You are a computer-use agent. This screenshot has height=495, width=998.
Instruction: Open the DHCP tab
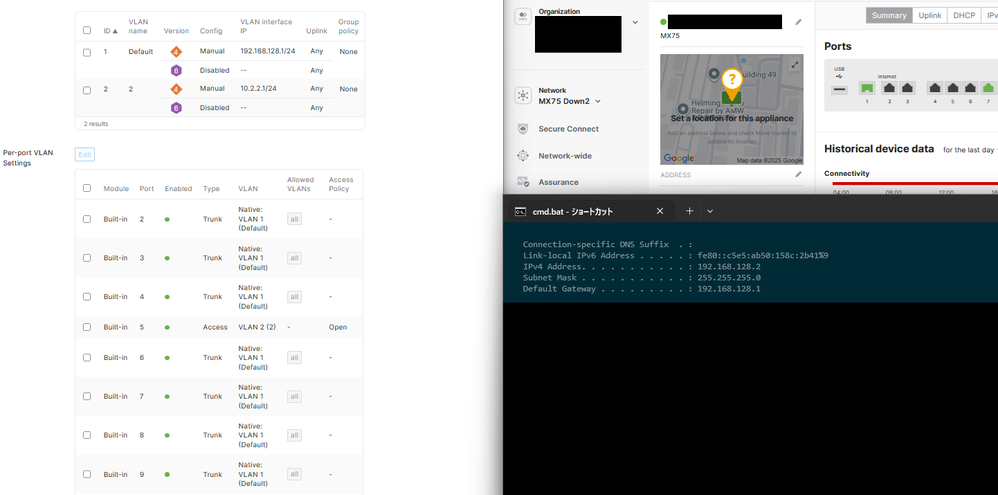click(964, 15)
